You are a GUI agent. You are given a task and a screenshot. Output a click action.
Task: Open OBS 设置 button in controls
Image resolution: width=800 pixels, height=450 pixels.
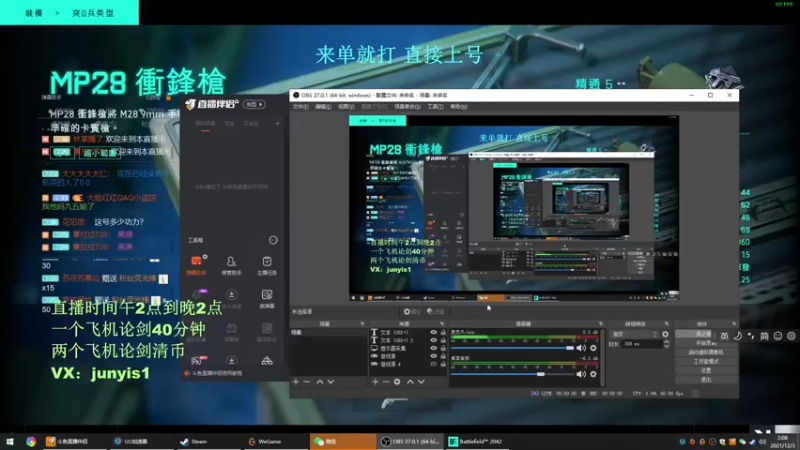(706, 370)
